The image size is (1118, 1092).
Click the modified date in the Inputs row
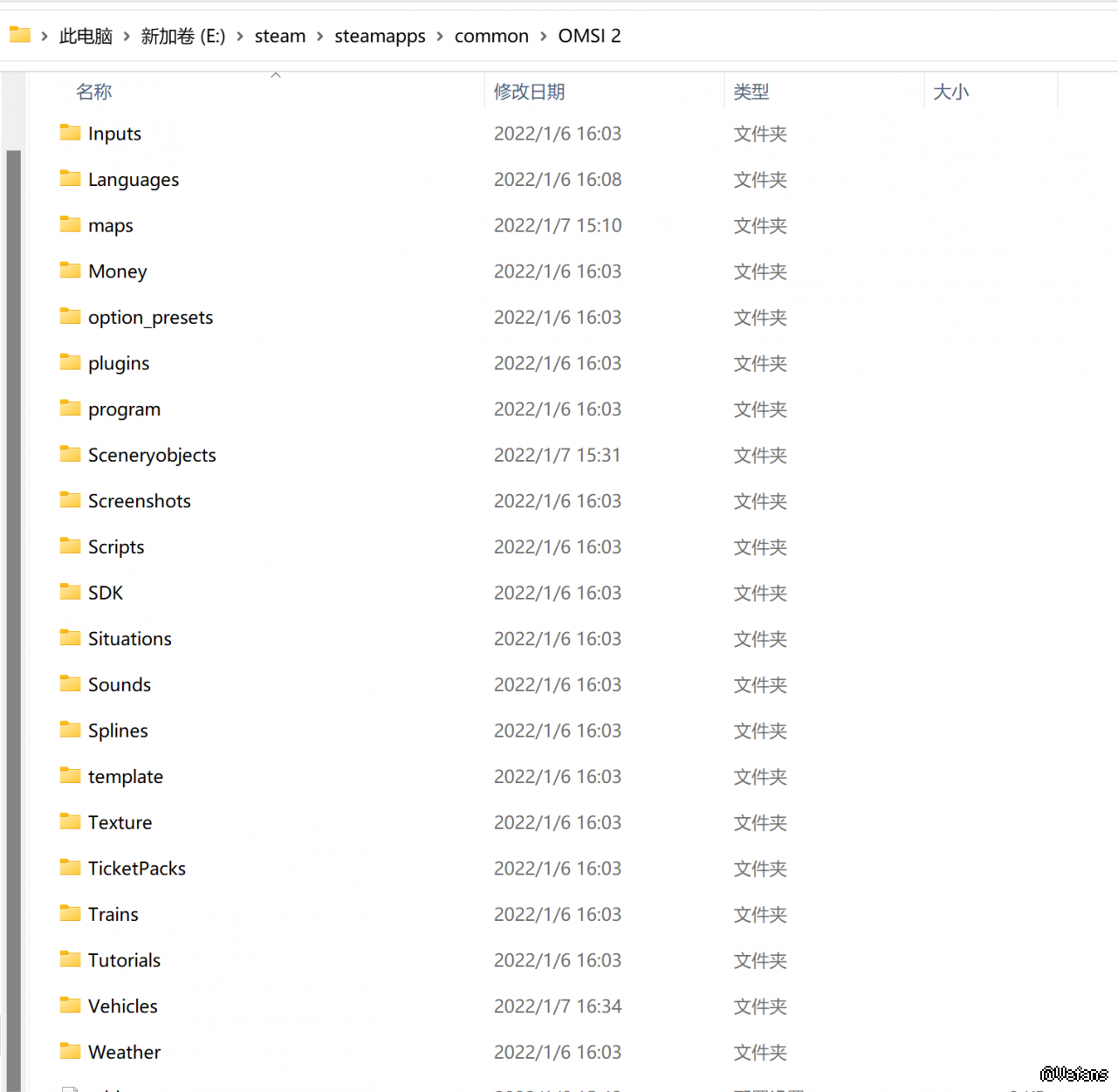[558, 134]
